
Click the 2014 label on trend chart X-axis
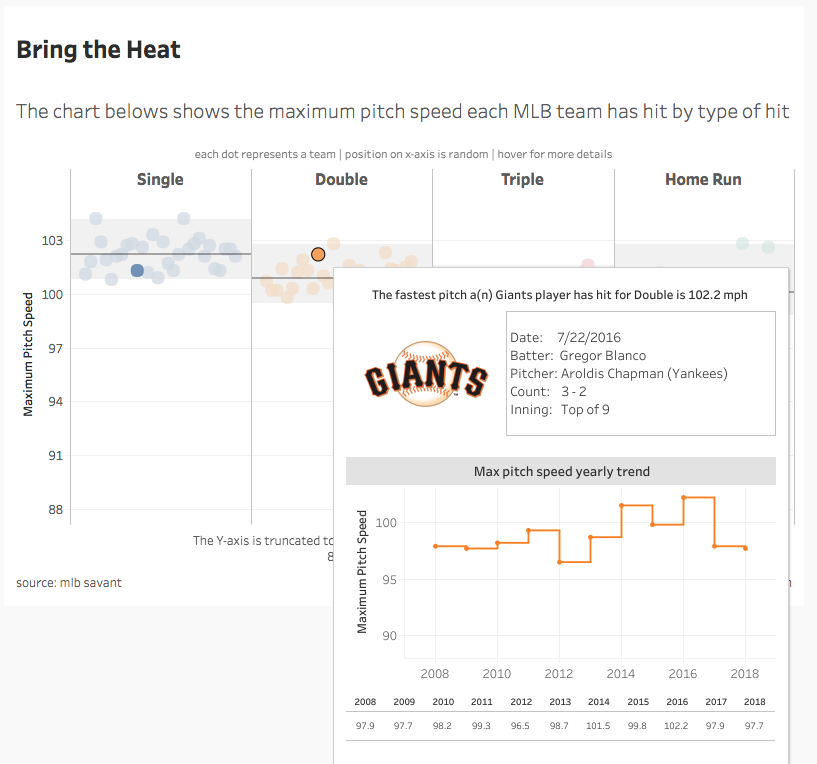click(x=621, y=674)
